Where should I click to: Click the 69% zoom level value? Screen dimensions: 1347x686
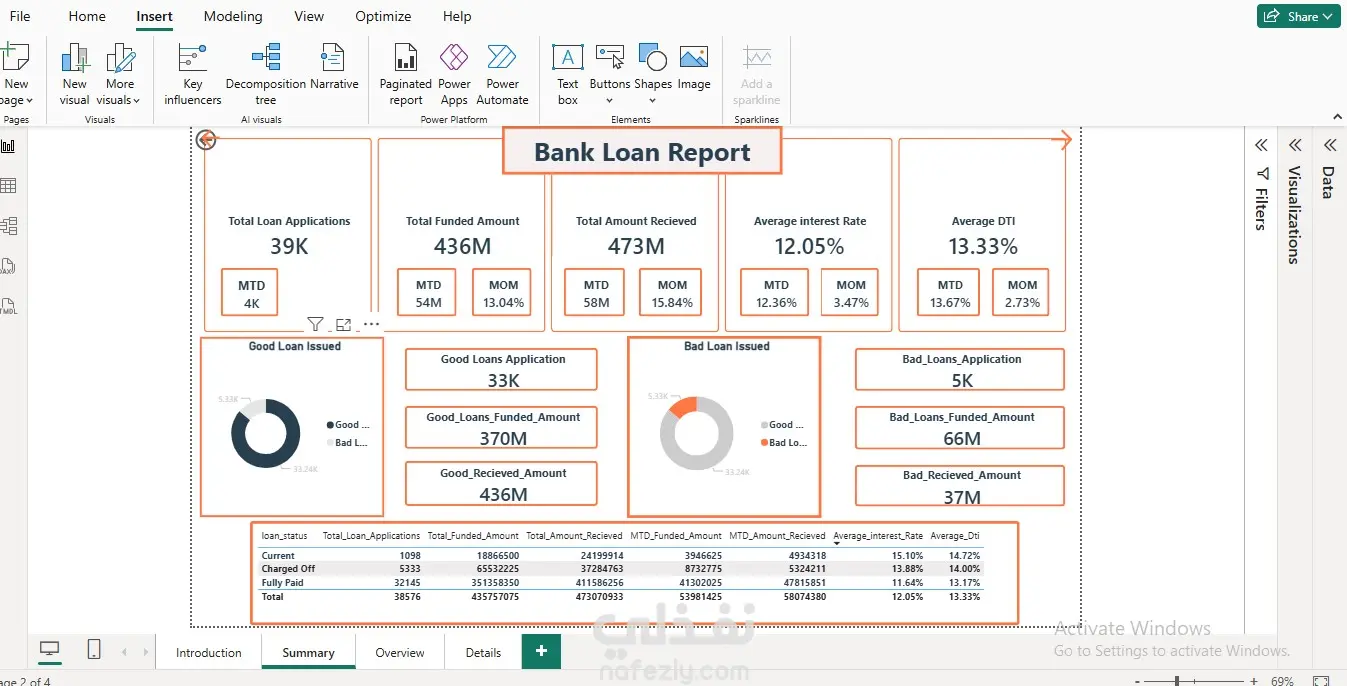click(x=1284, y=681)
